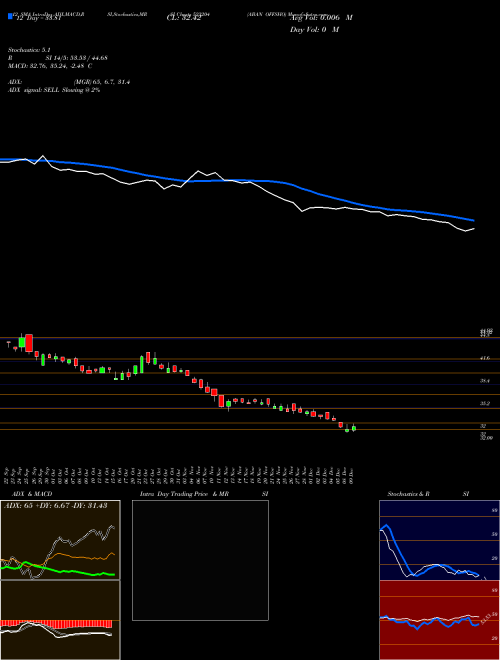The width and height of the screenshot is (500, 660).
Task: Click the RSI 14/3 value "33.53 / 44.68"
Action: 88,58
